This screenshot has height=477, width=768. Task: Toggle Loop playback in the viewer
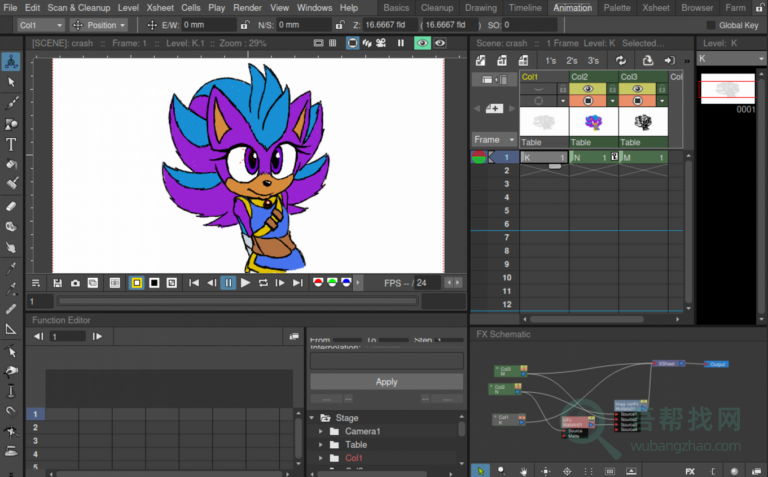tap(263, 283)
